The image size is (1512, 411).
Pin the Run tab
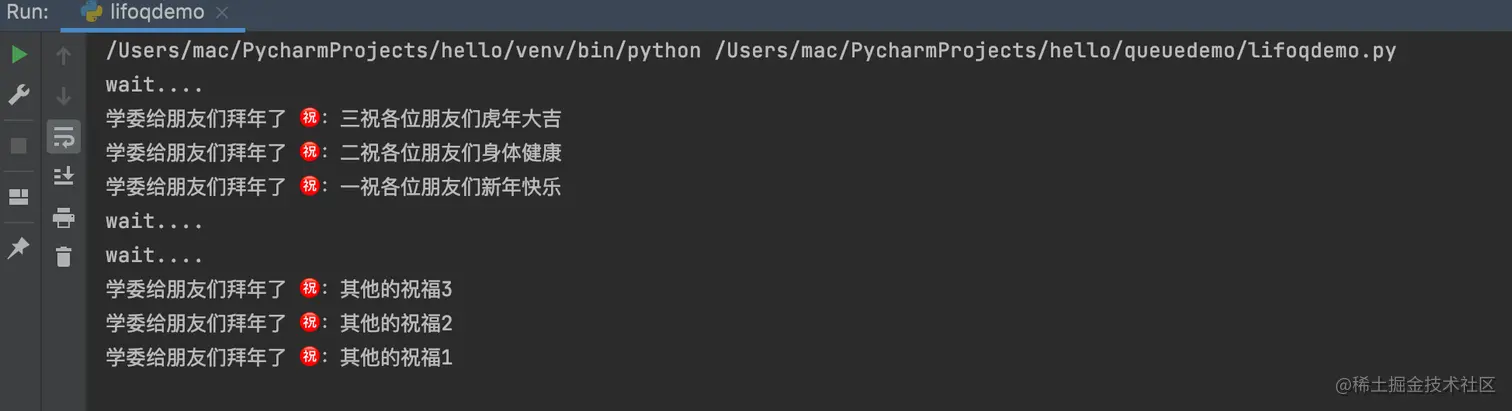coord(19,248)
